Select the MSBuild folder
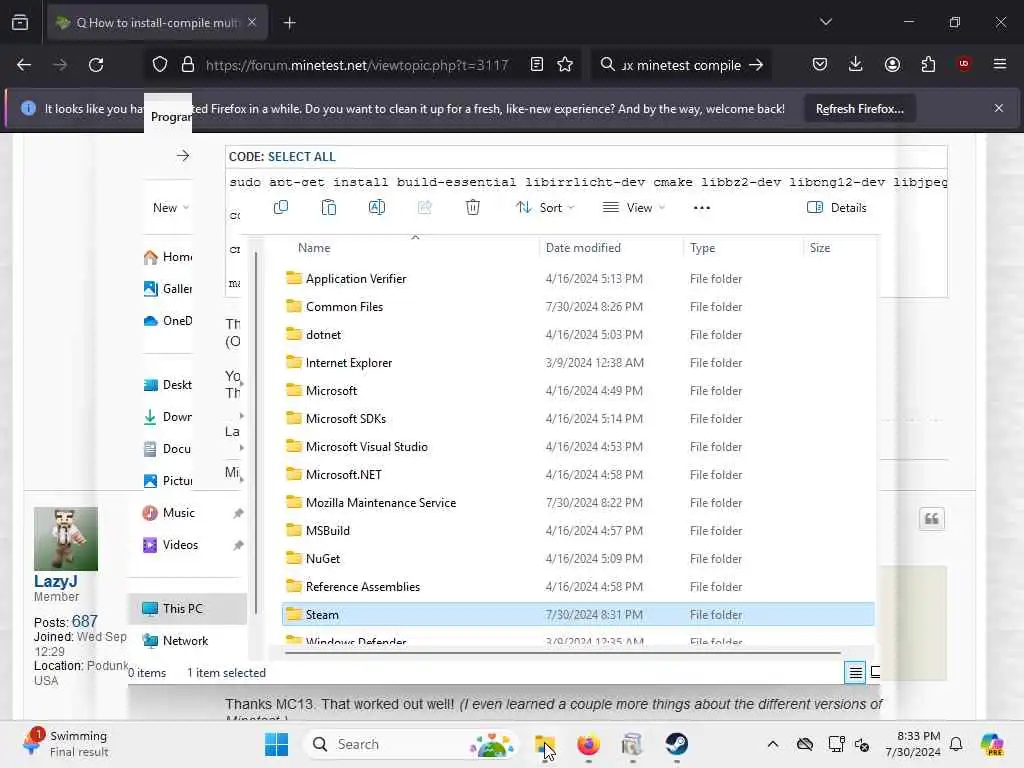The width and height of the screenshot is (1024, 768). point(578,531)
